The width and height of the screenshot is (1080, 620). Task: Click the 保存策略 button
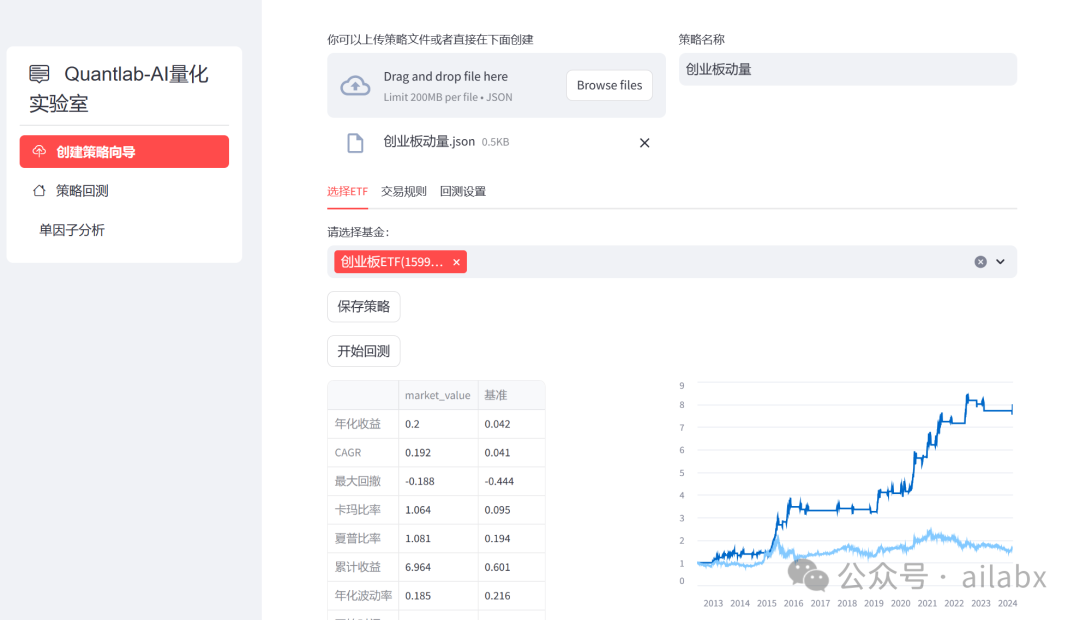(x=363, y=306)
